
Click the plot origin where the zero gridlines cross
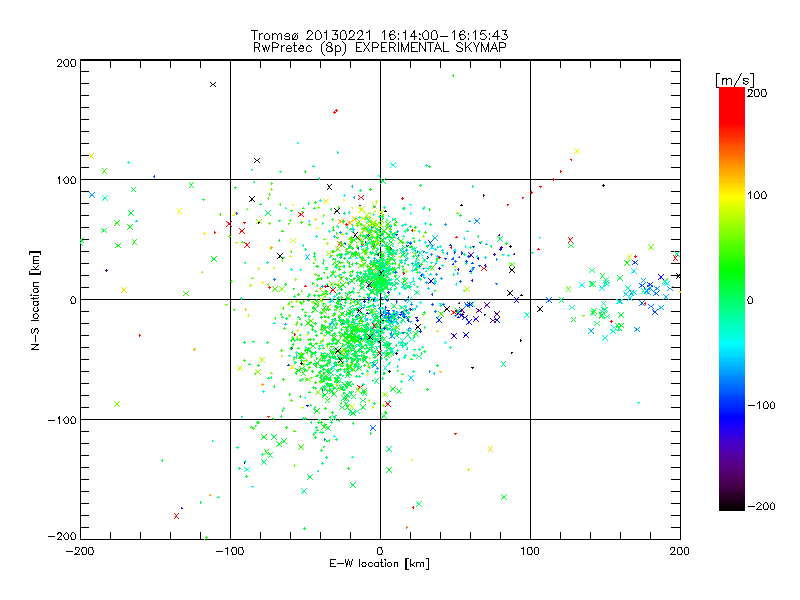[380, 299]
